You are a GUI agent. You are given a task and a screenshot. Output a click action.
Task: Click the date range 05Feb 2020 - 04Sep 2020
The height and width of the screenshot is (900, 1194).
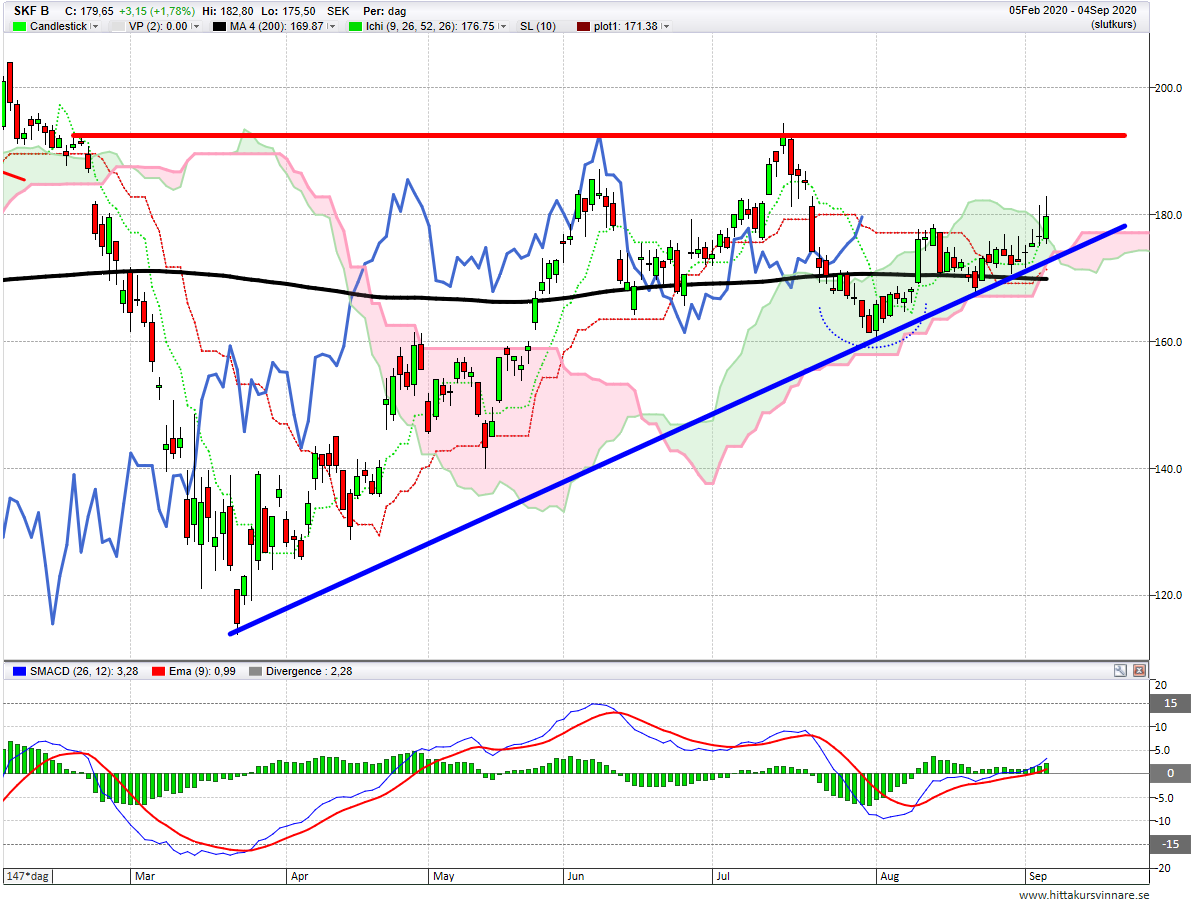pyautogui.click(x=1072, y=11)
